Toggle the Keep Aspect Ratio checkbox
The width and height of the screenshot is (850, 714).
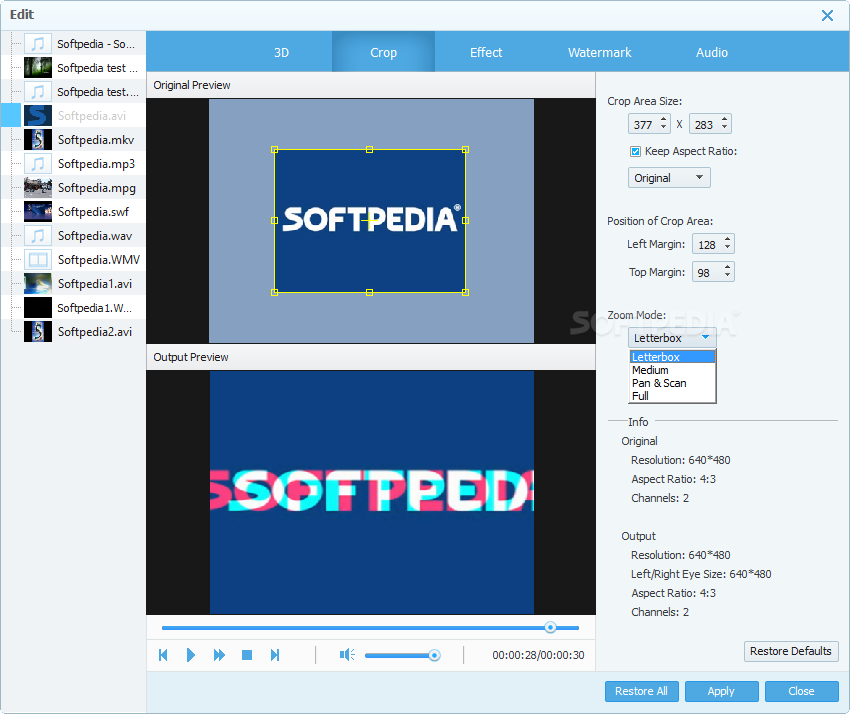tap(635, 151)
